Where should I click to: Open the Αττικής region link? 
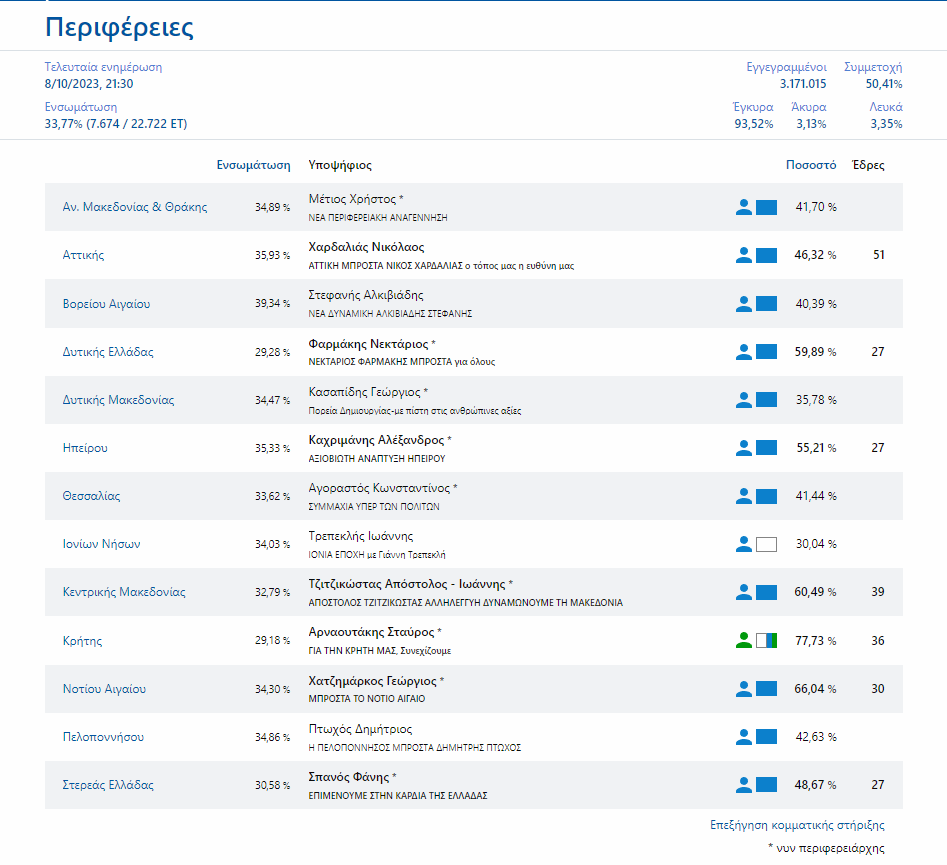(83, 255)
